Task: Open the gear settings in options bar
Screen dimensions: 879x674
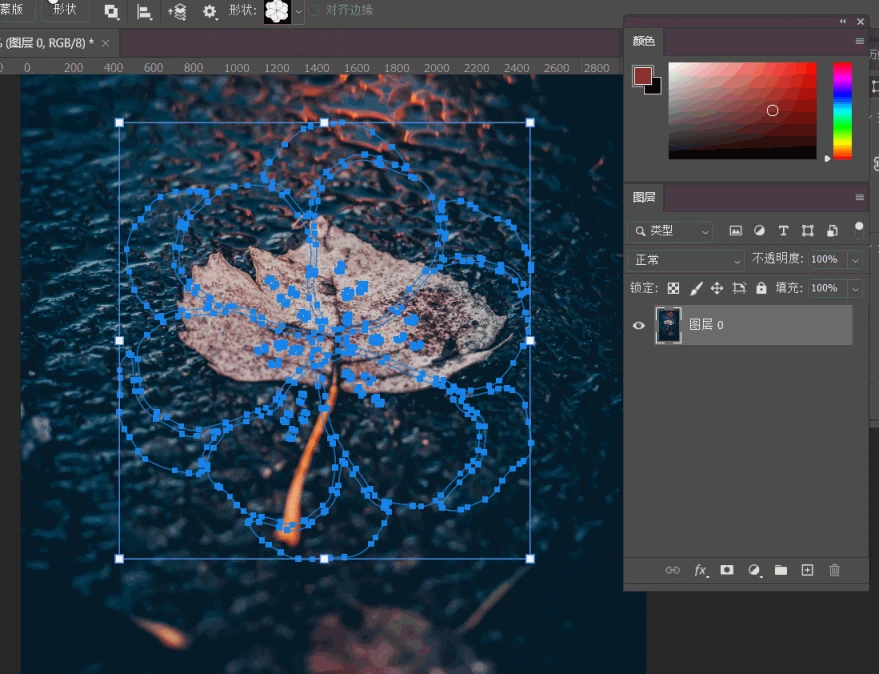Action: 210,11
